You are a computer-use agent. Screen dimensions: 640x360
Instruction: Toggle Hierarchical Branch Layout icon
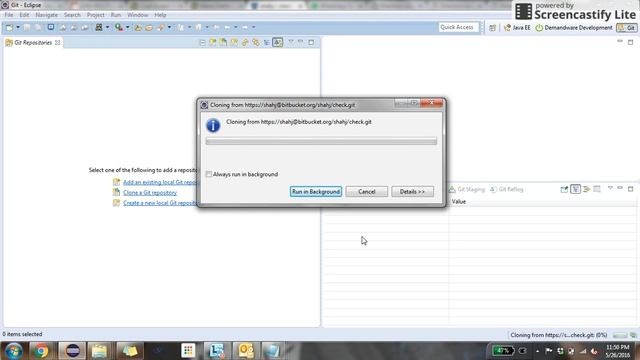[x=267, y=42]
